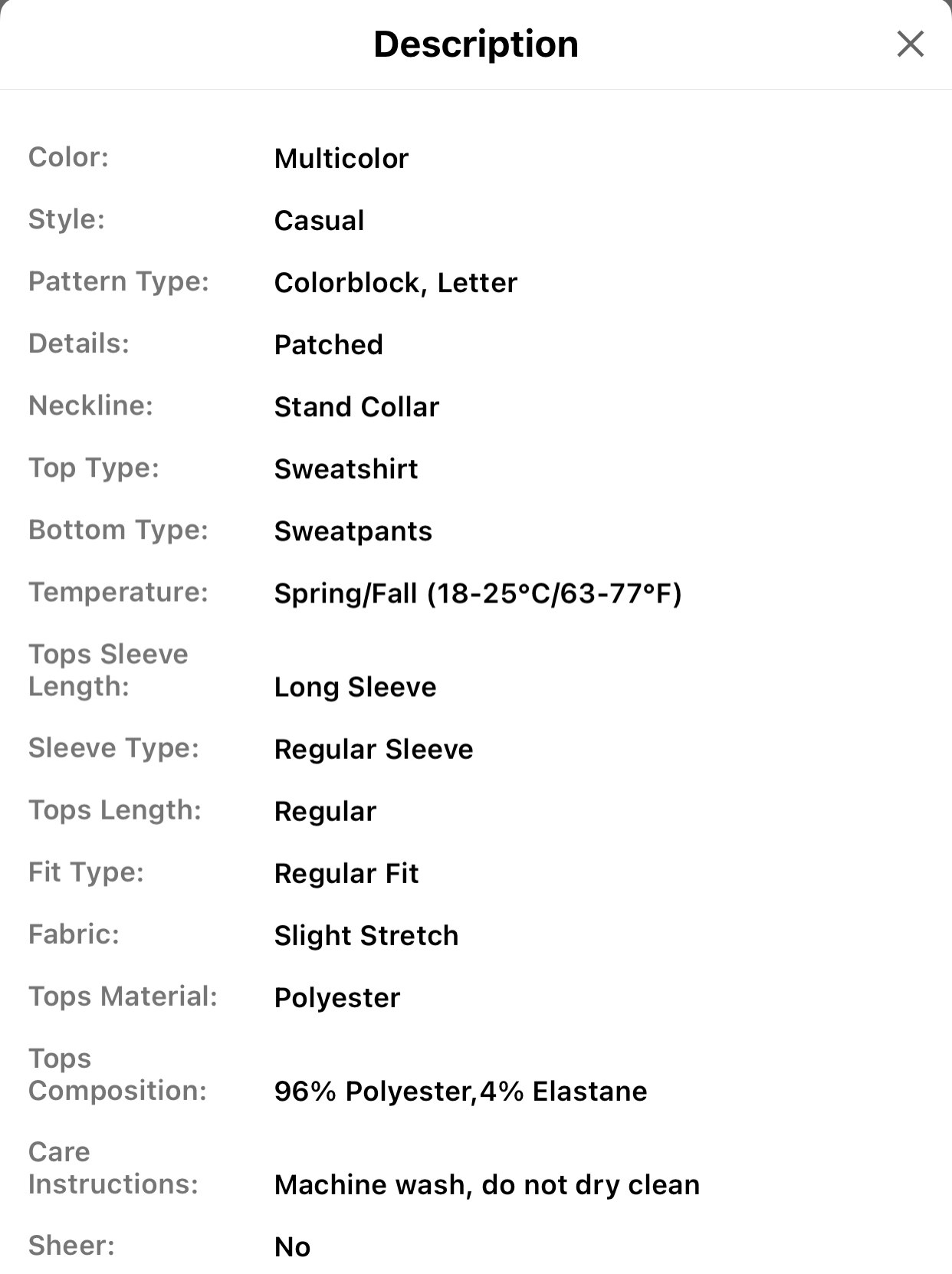952x1274 pixels.
Task: Tap the Description heading
Action: pyautogui.click(x=476, y=44)
